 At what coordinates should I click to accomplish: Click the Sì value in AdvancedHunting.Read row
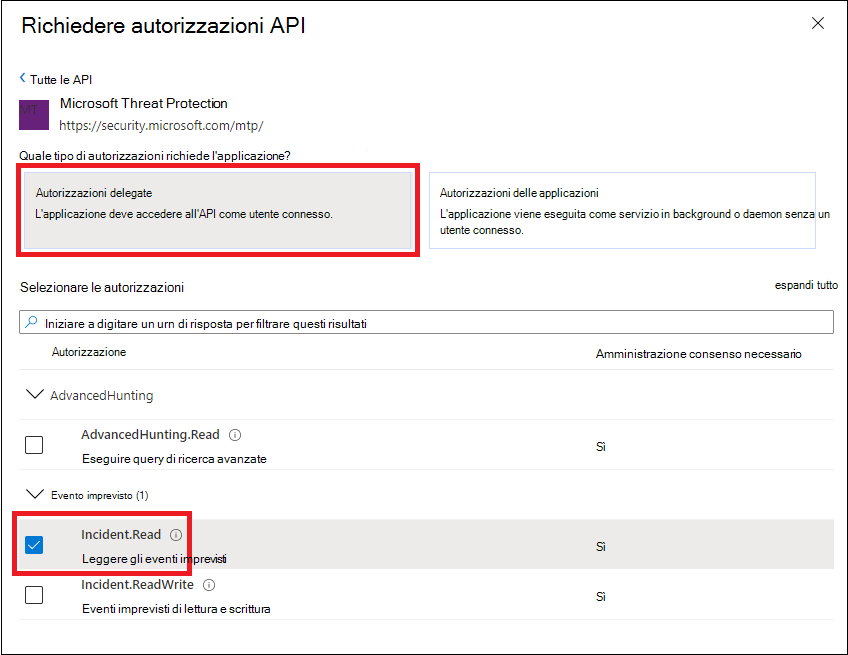(600, 447)
